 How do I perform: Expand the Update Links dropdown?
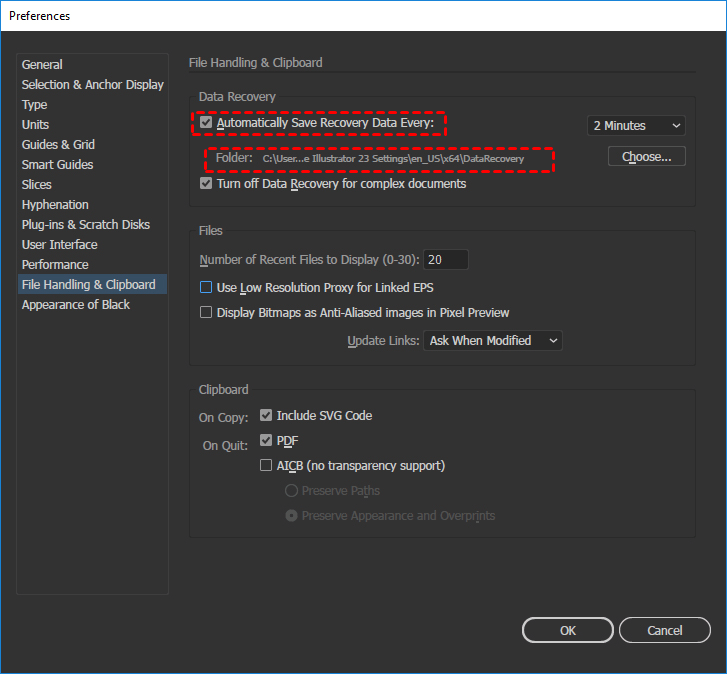(493, 341)
